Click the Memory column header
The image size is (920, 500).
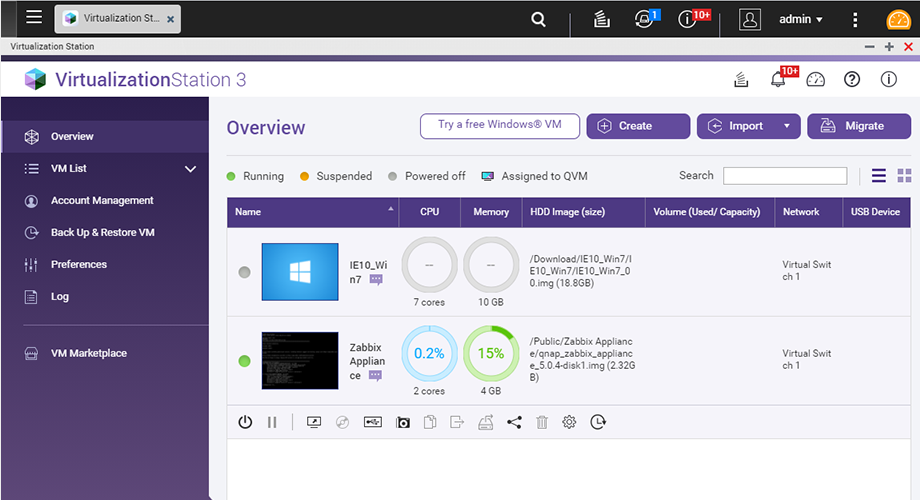tap(491, 212)
